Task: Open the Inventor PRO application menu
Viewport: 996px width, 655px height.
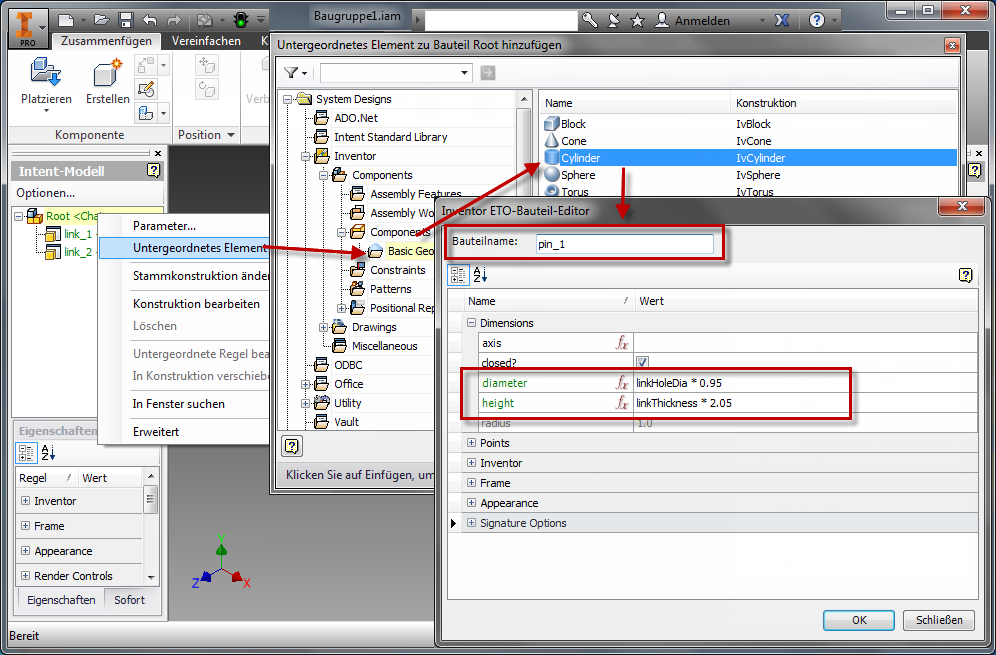Action: (29, 27)
